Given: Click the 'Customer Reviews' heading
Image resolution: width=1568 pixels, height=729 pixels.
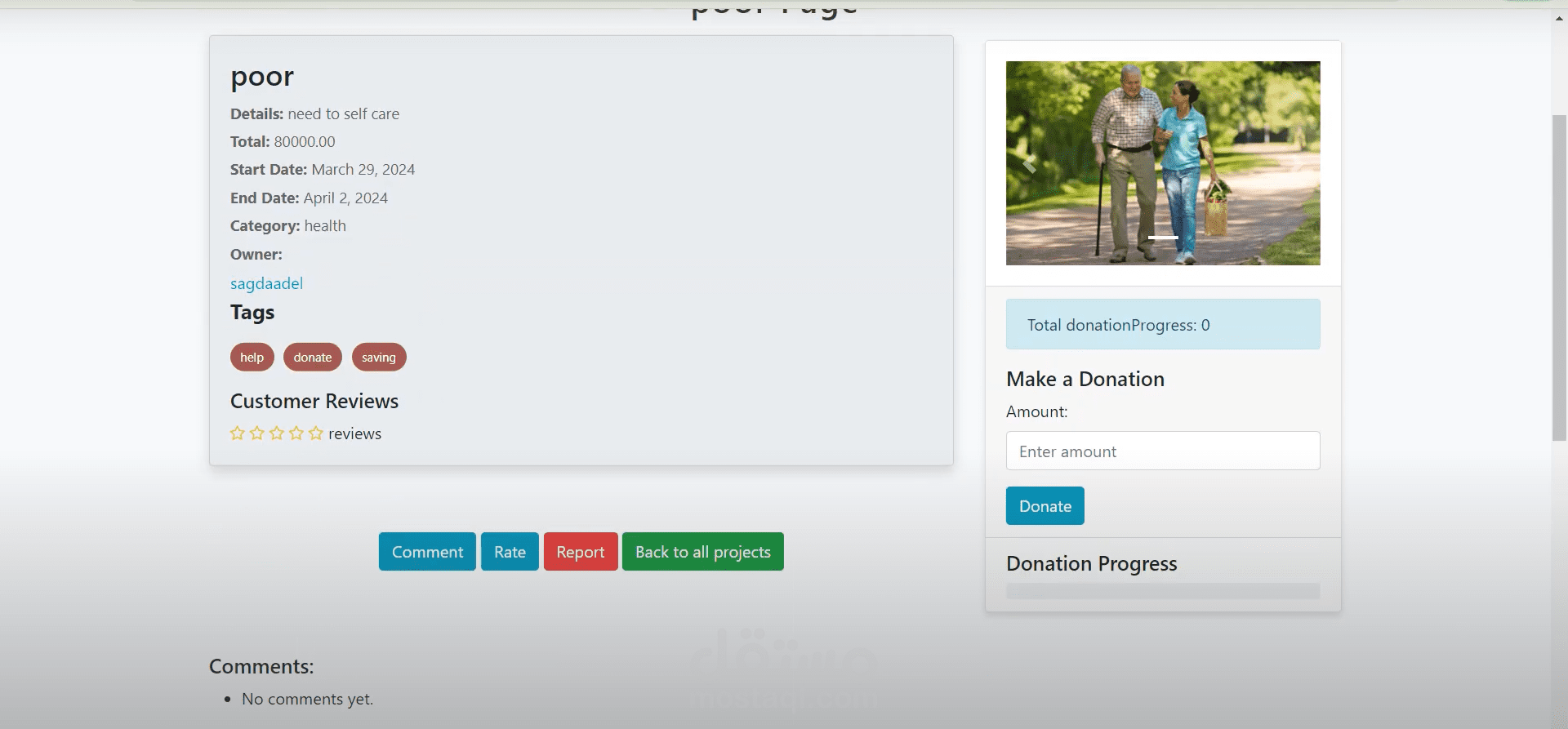Looking at the screenshot, I should point(314,401).
